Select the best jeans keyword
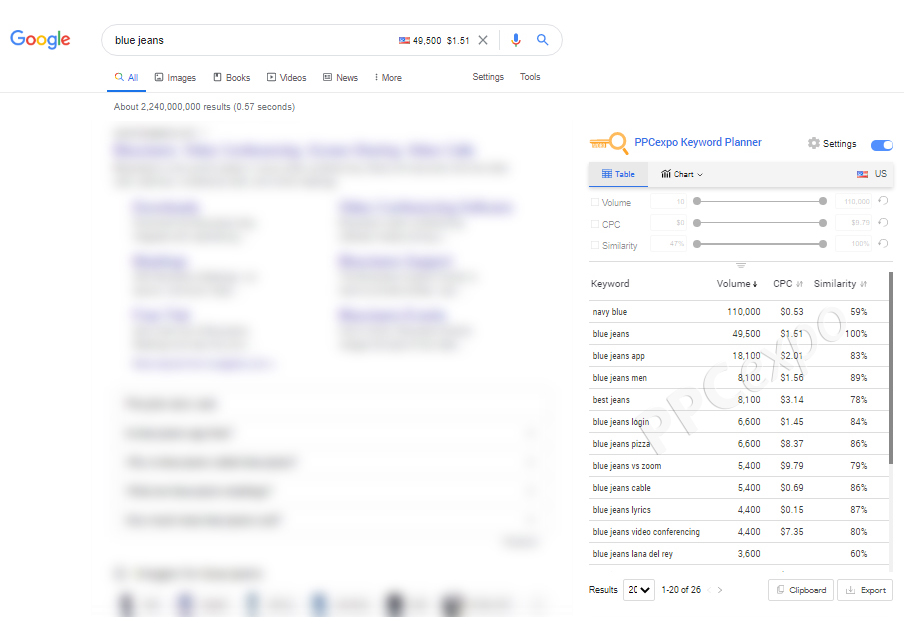The height and width of the screenshot is (638, 904). pyautogui.click(x=611, y=400)
